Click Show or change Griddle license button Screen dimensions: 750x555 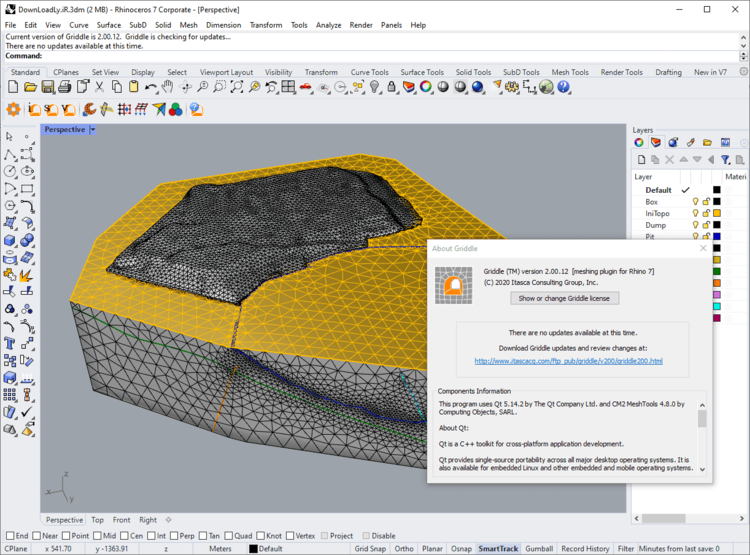click(567, 298)
